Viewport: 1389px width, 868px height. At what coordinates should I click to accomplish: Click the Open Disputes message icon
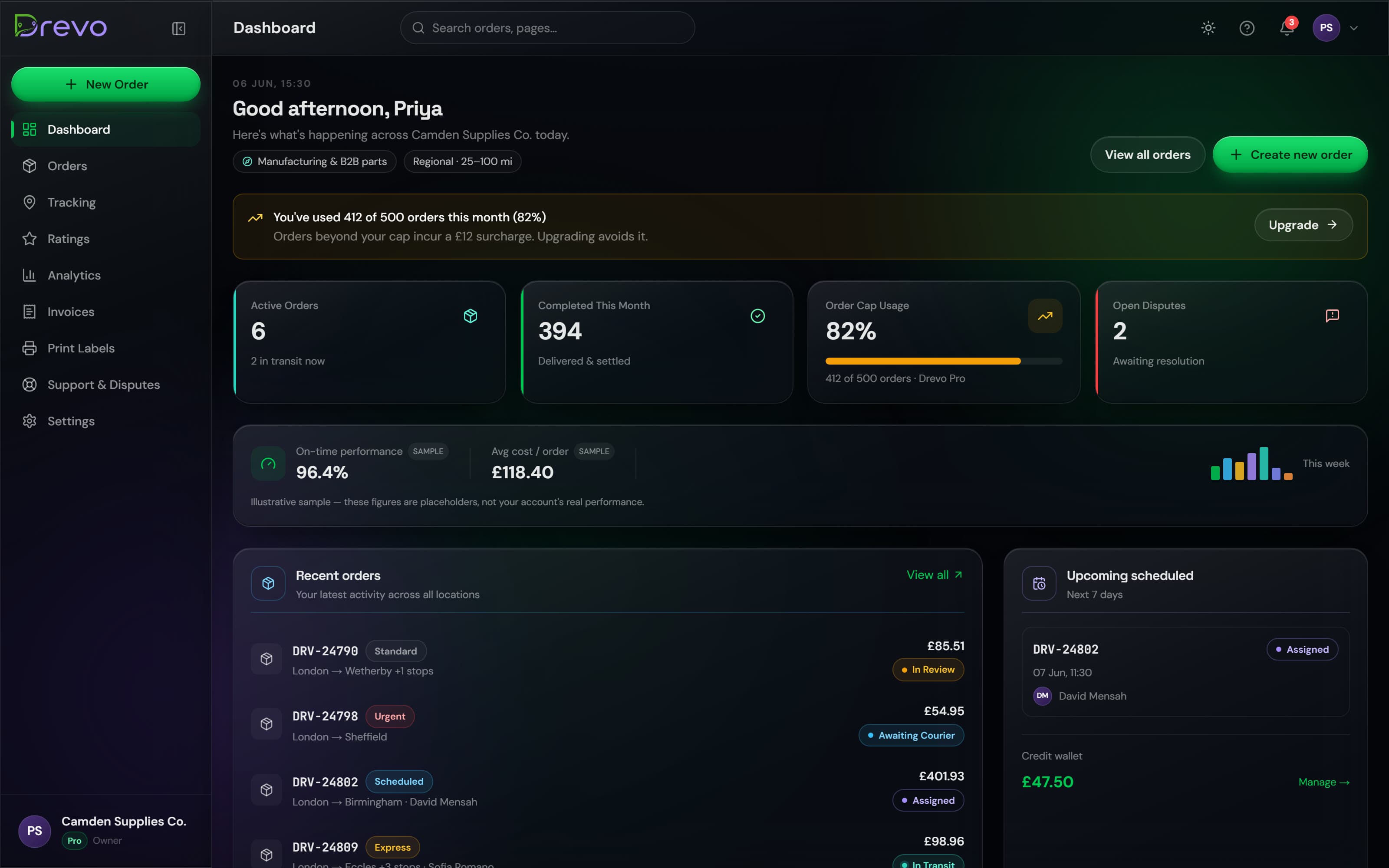[1332, 316]
